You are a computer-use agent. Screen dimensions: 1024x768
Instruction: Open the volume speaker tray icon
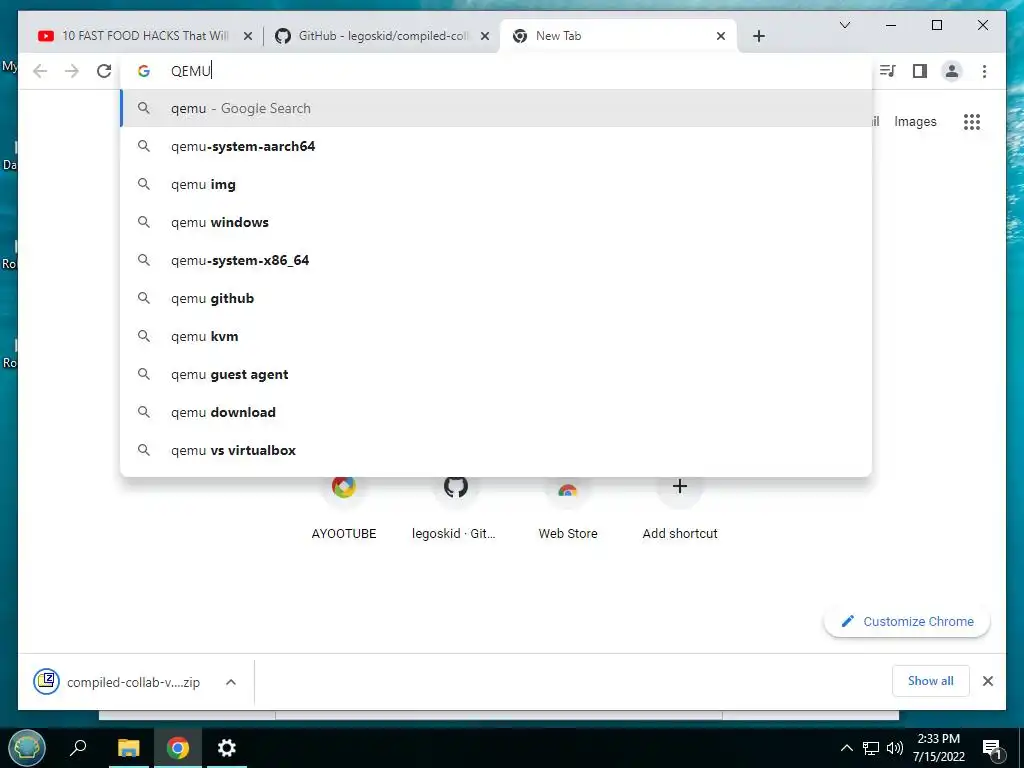[895, 748]
